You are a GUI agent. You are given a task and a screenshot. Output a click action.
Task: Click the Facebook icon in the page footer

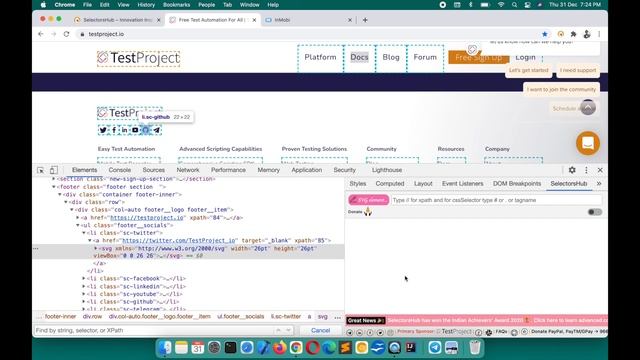[x=114, y=130]
